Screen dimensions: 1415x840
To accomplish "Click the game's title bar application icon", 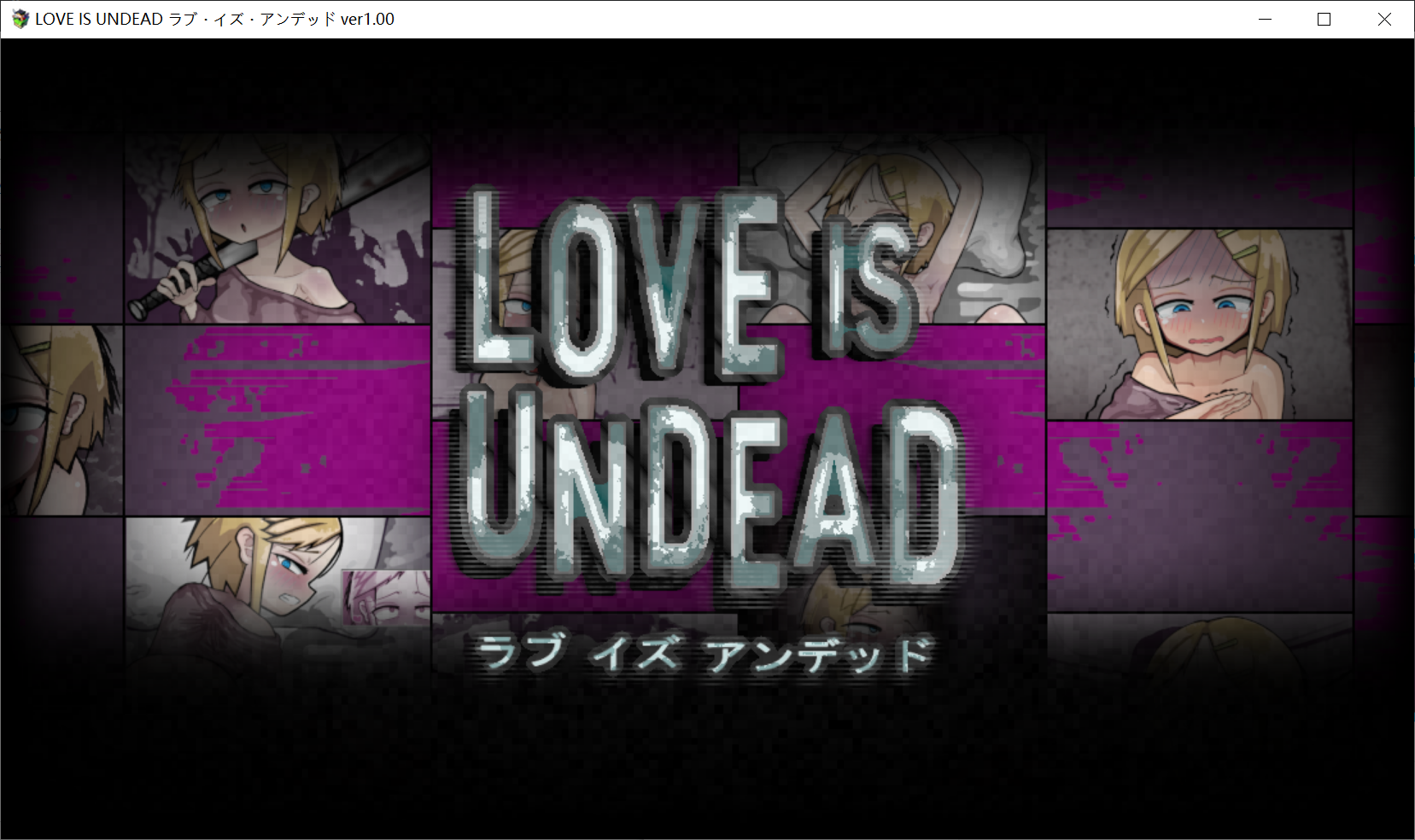I will coord(19,18).
